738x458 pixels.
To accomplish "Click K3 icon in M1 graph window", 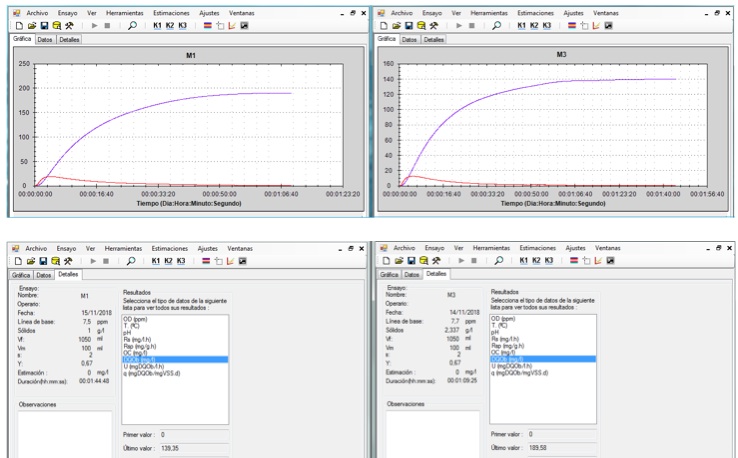I will (183, 25).
